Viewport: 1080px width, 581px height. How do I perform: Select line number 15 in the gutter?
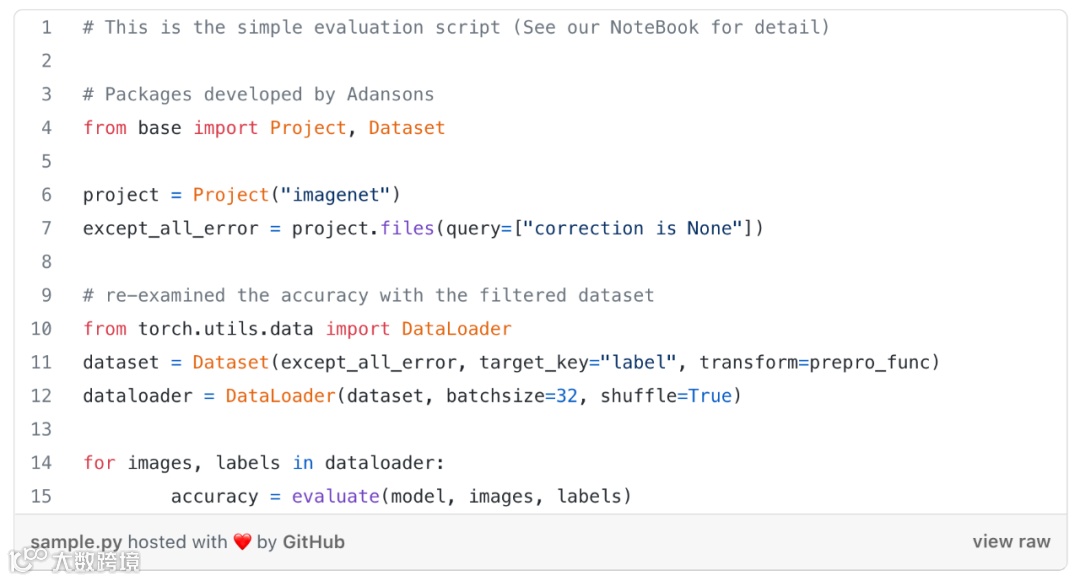pos(41,496)
